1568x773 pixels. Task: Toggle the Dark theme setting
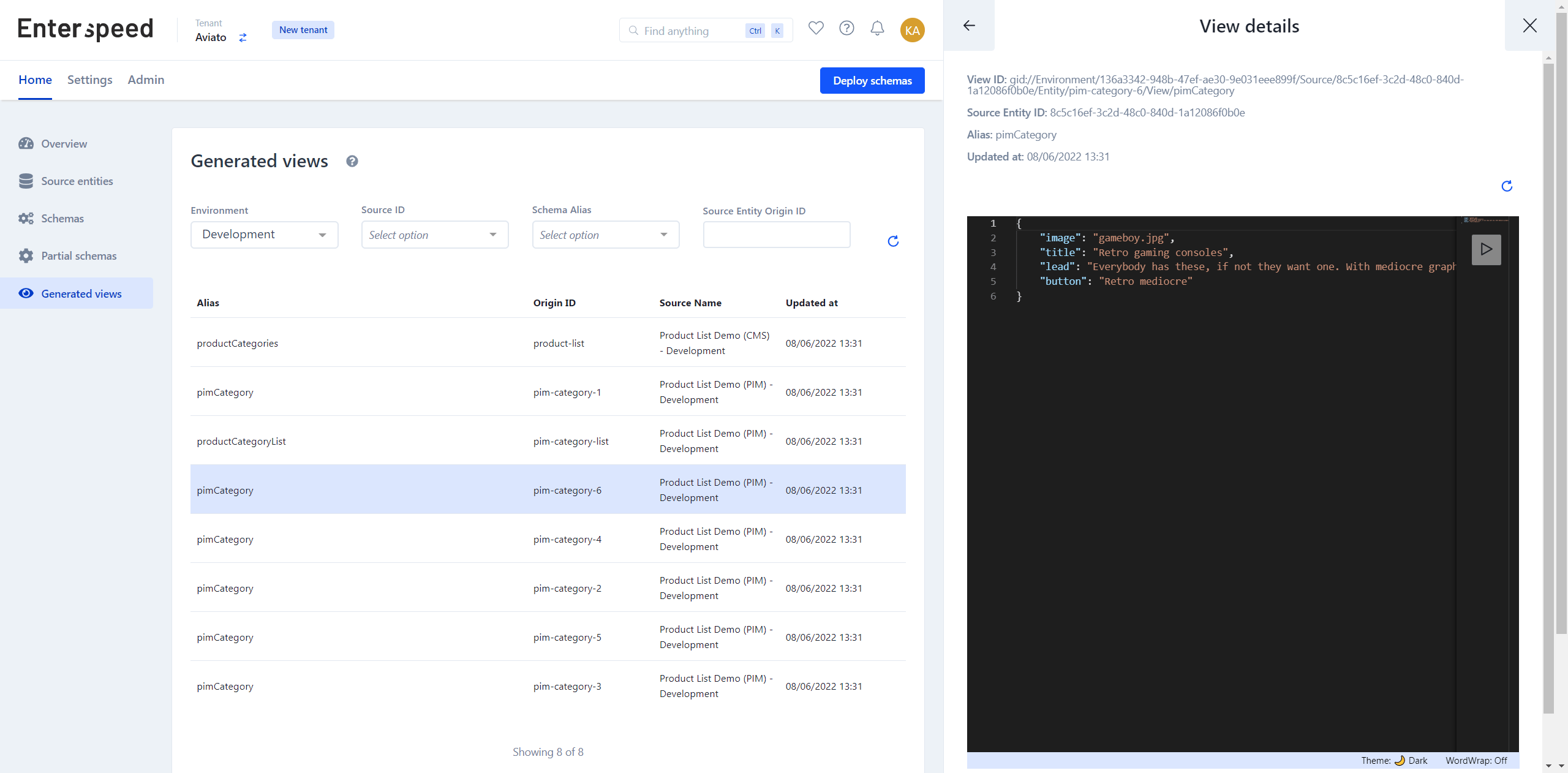click(x=1394, y=760)
